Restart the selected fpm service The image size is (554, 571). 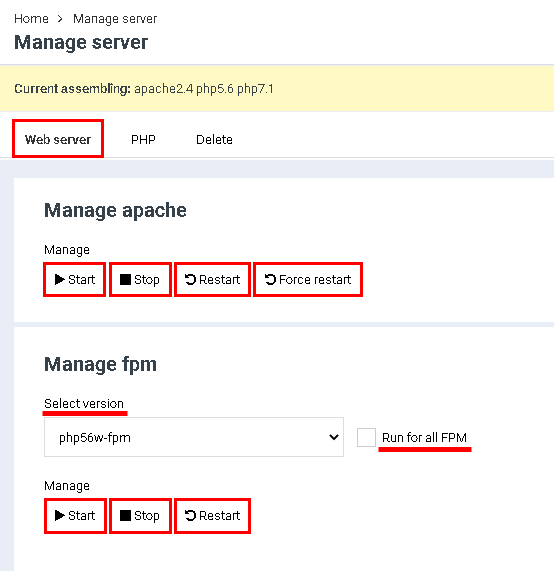click(212, 516)
